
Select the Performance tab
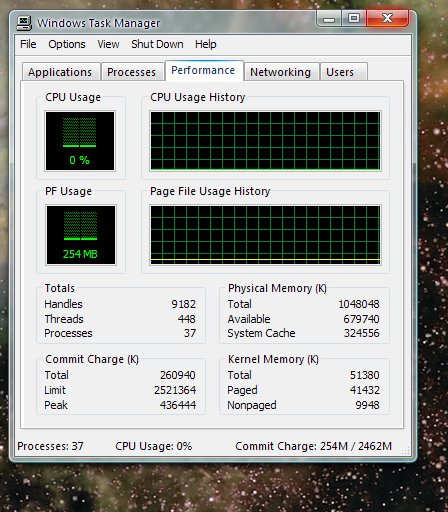tap(203, 70)
